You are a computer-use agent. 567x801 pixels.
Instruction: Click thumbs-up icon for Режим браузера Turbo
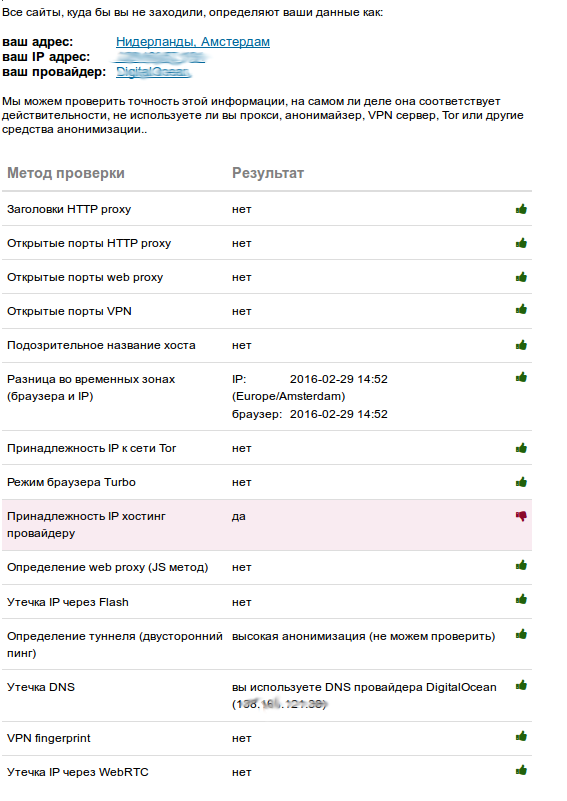click(521, 482)
